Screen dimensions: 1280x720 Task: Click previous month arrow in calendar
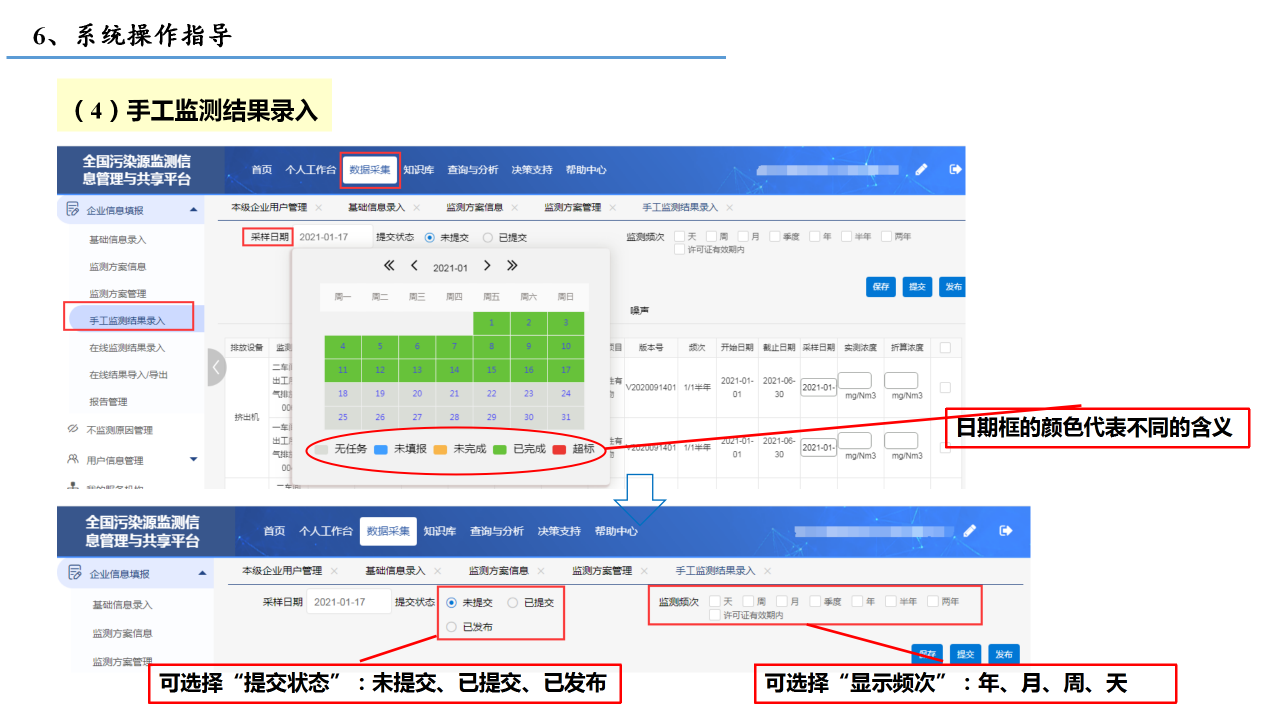pos(414,266)
